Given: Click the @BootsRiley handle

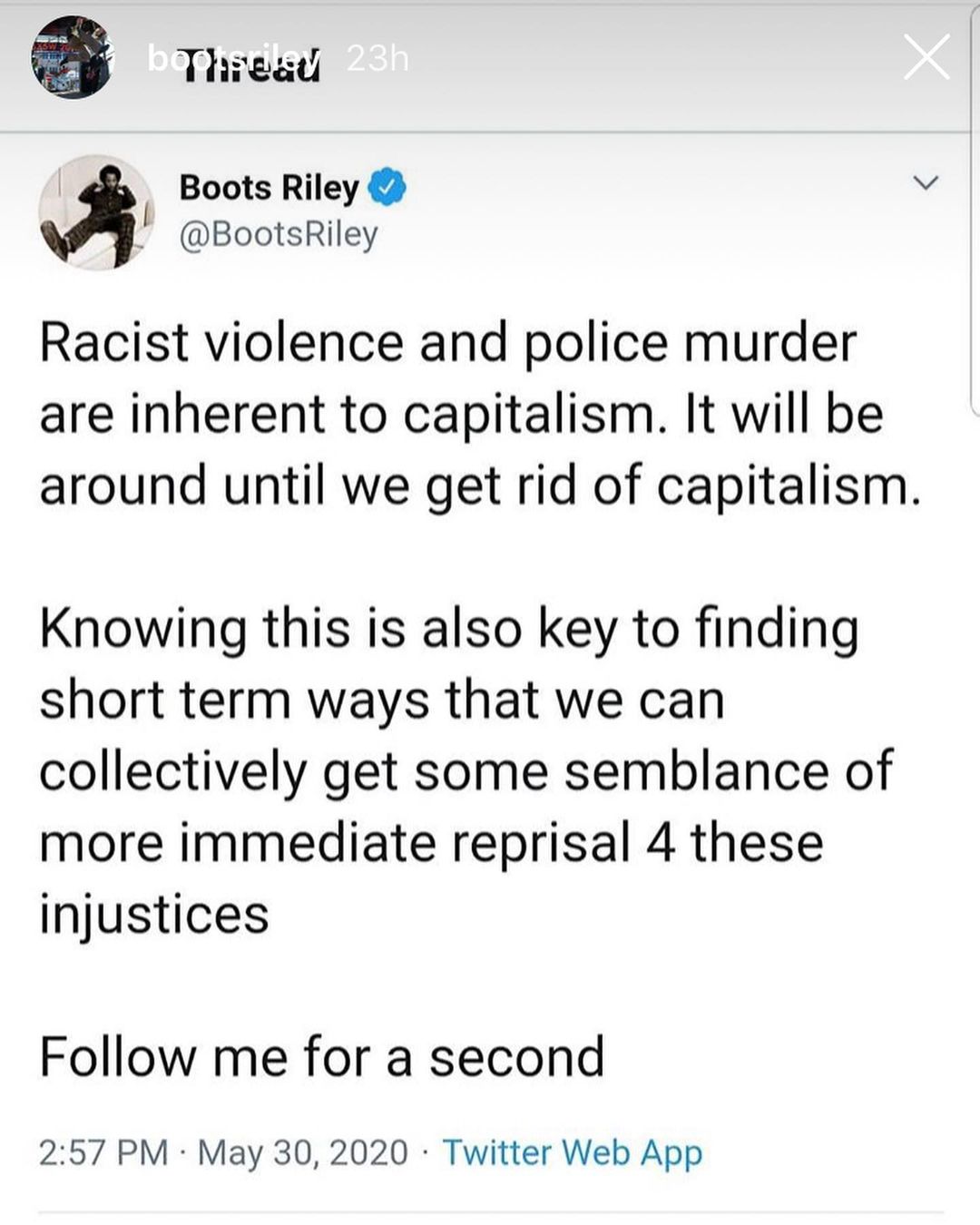Looking at the screenshot, I should (x=278, y=234).
